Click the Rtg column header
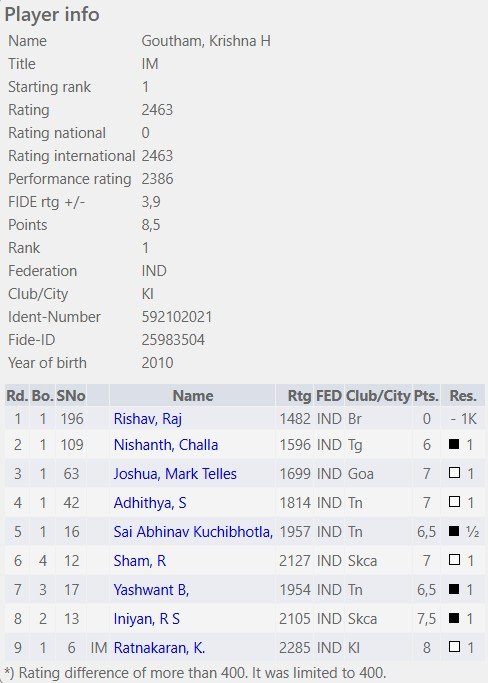Image resolution: width=488 pixels, height=683 pixels. (x=299, y=396)
